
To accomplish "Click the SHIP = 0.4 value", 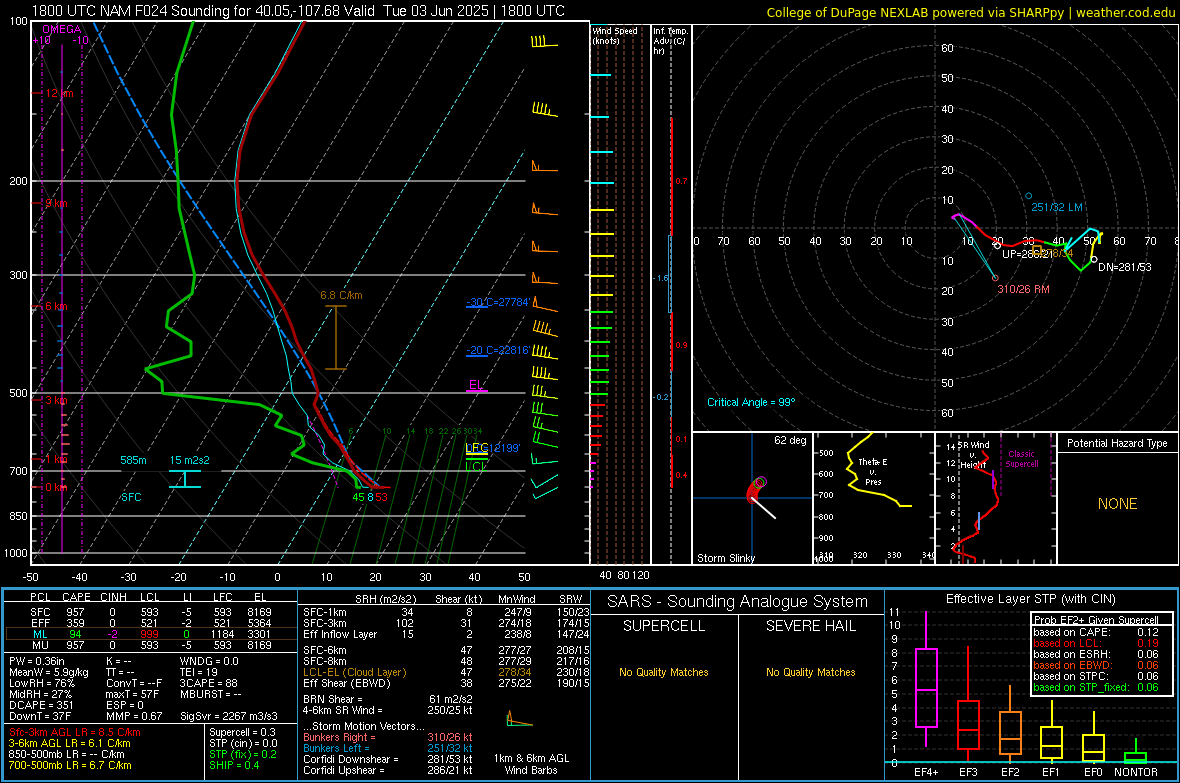I will point(234,765).
